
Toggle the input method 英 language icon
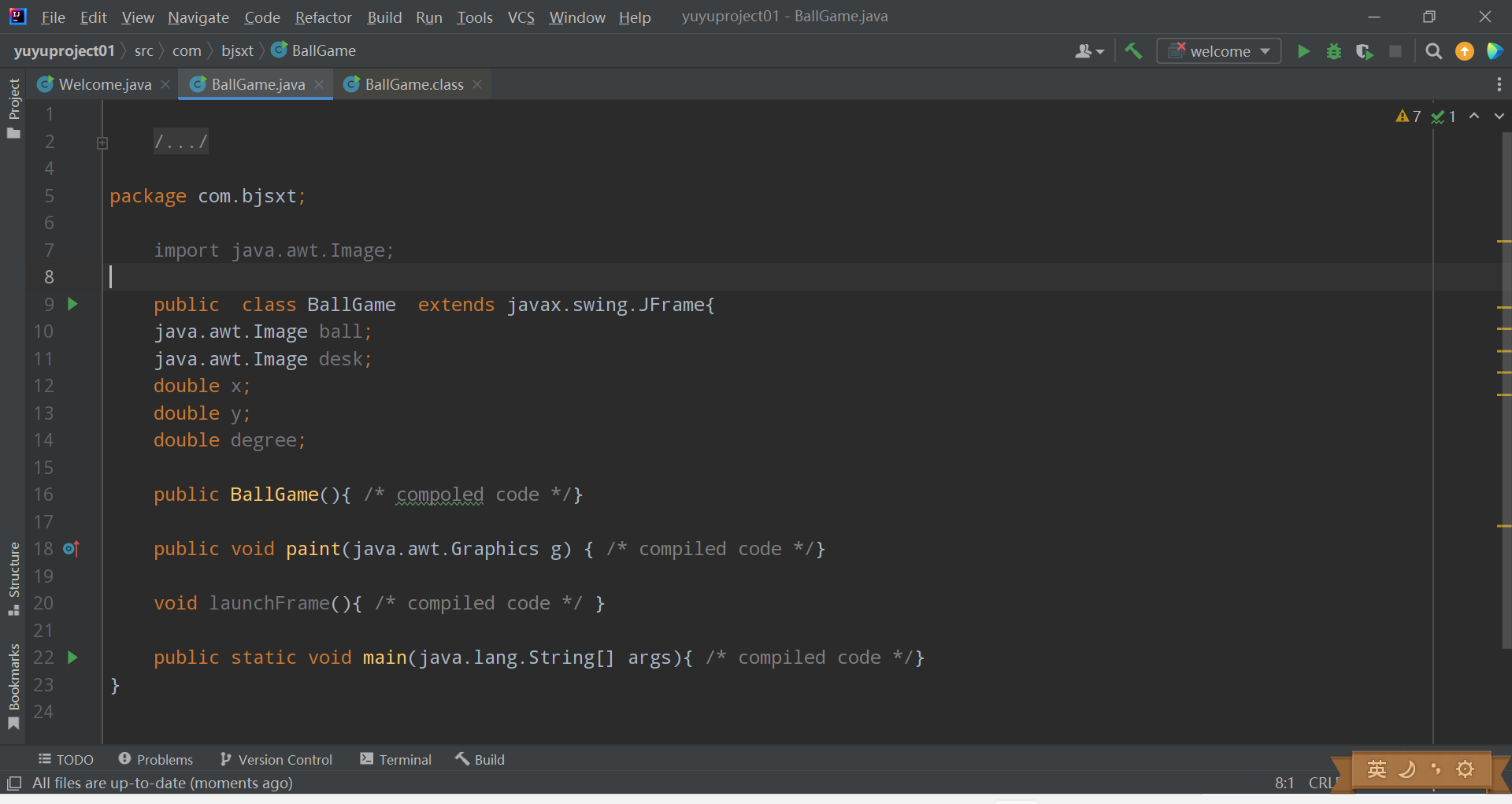click(1377, 769)
